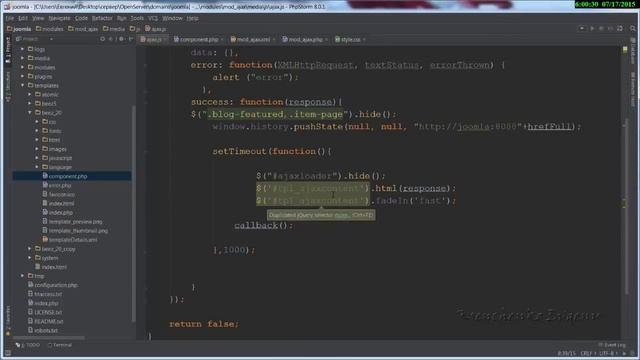The height and width of the screenshot is (360, 640).
Task: Open the Window menu
Action: tap(172, 18)
